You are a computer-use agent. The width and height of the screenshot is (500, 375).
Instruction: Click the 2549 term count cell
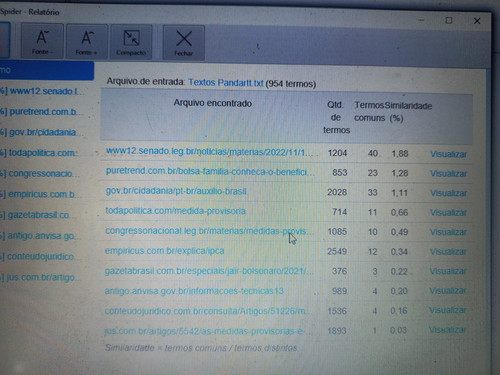coord(337,251)
